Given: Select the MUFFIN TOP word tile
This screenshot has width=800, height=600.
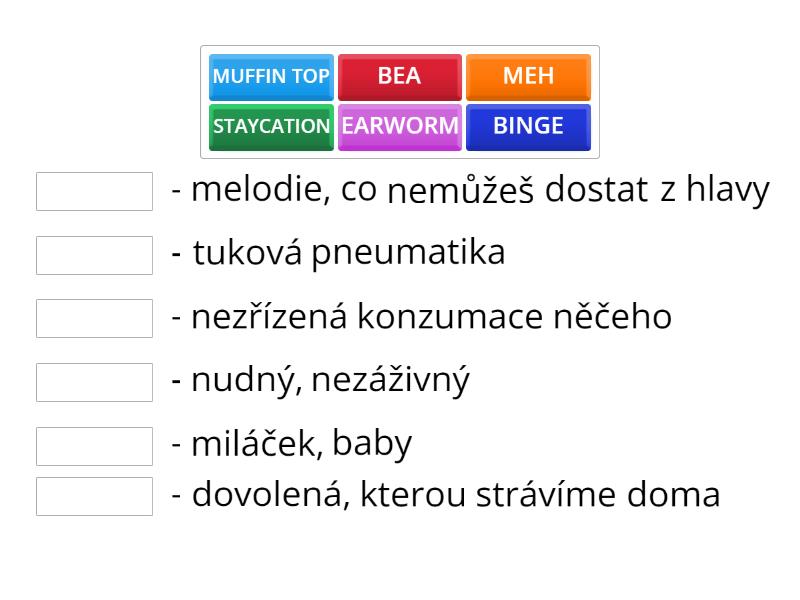Looking at the screenshot, I should [270, 77].
